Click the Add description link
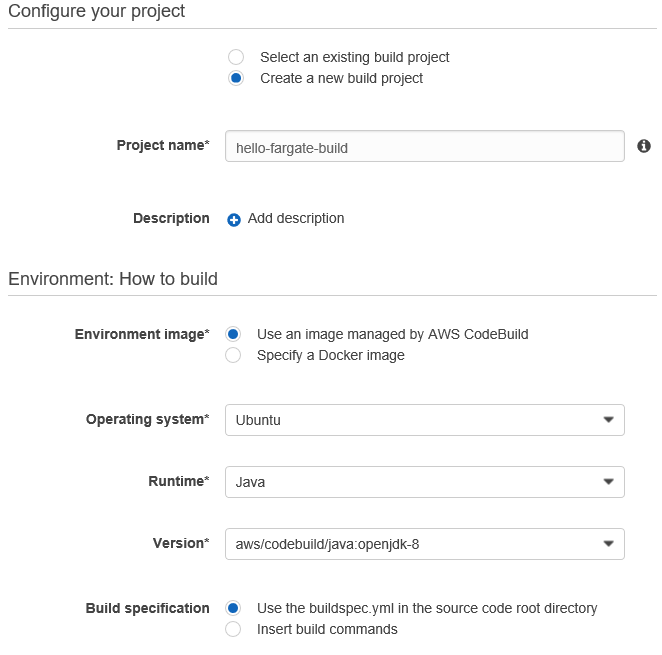This screenshot has height=655, width=662. pyautogui.click(x=296, y=219)
